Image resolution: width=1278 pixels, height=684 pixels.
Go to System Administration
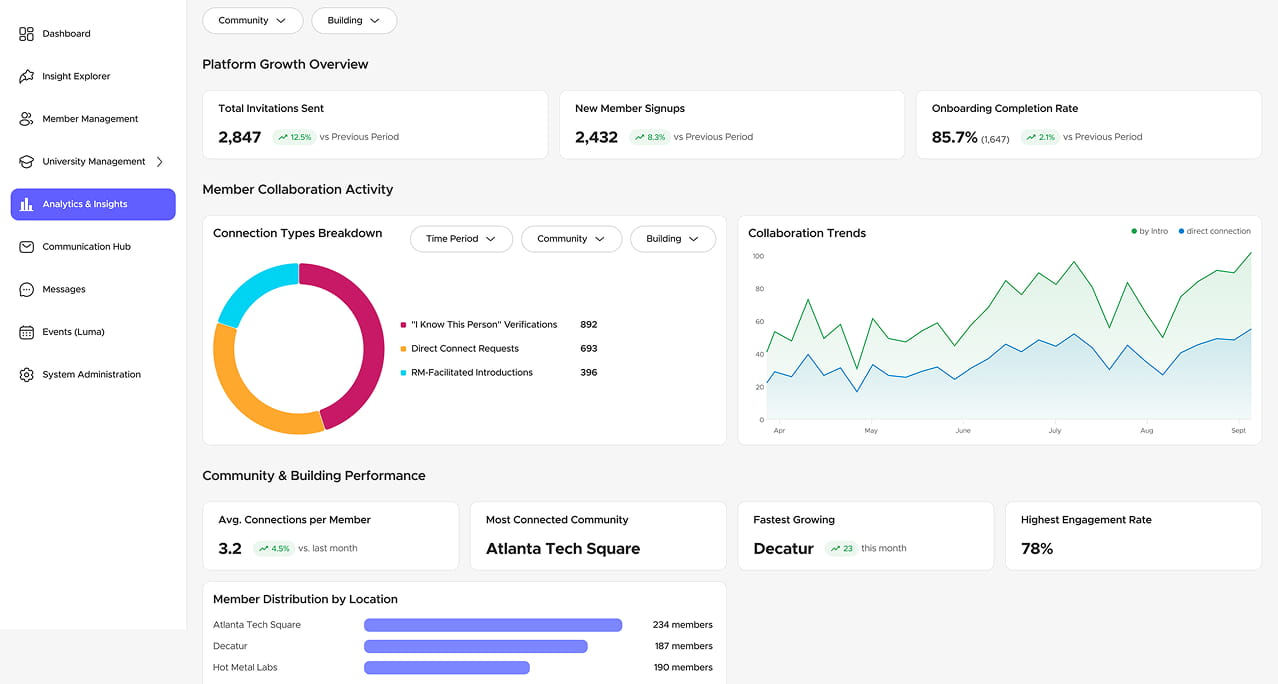click(93, 375)
